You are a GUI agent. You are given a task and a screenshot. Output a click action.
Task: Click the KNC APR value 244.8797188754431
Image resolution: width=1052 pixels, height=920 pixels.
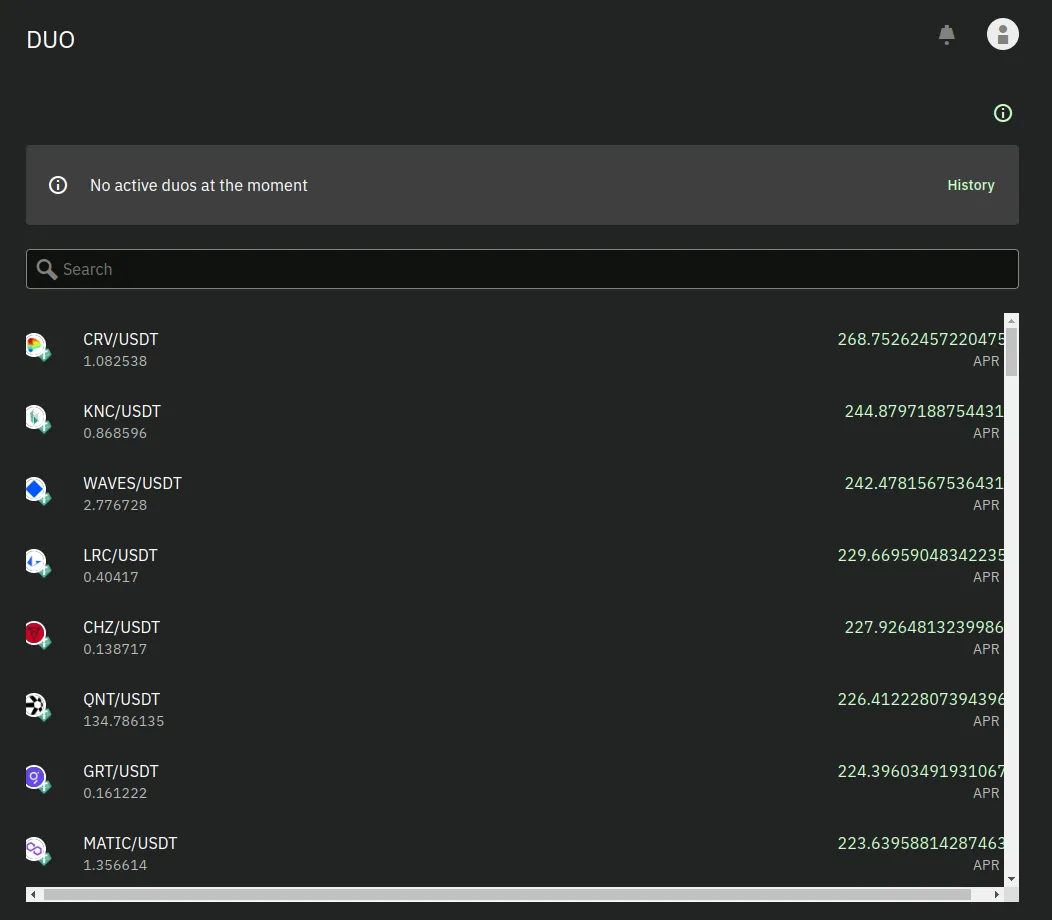[x=924, y=411]
